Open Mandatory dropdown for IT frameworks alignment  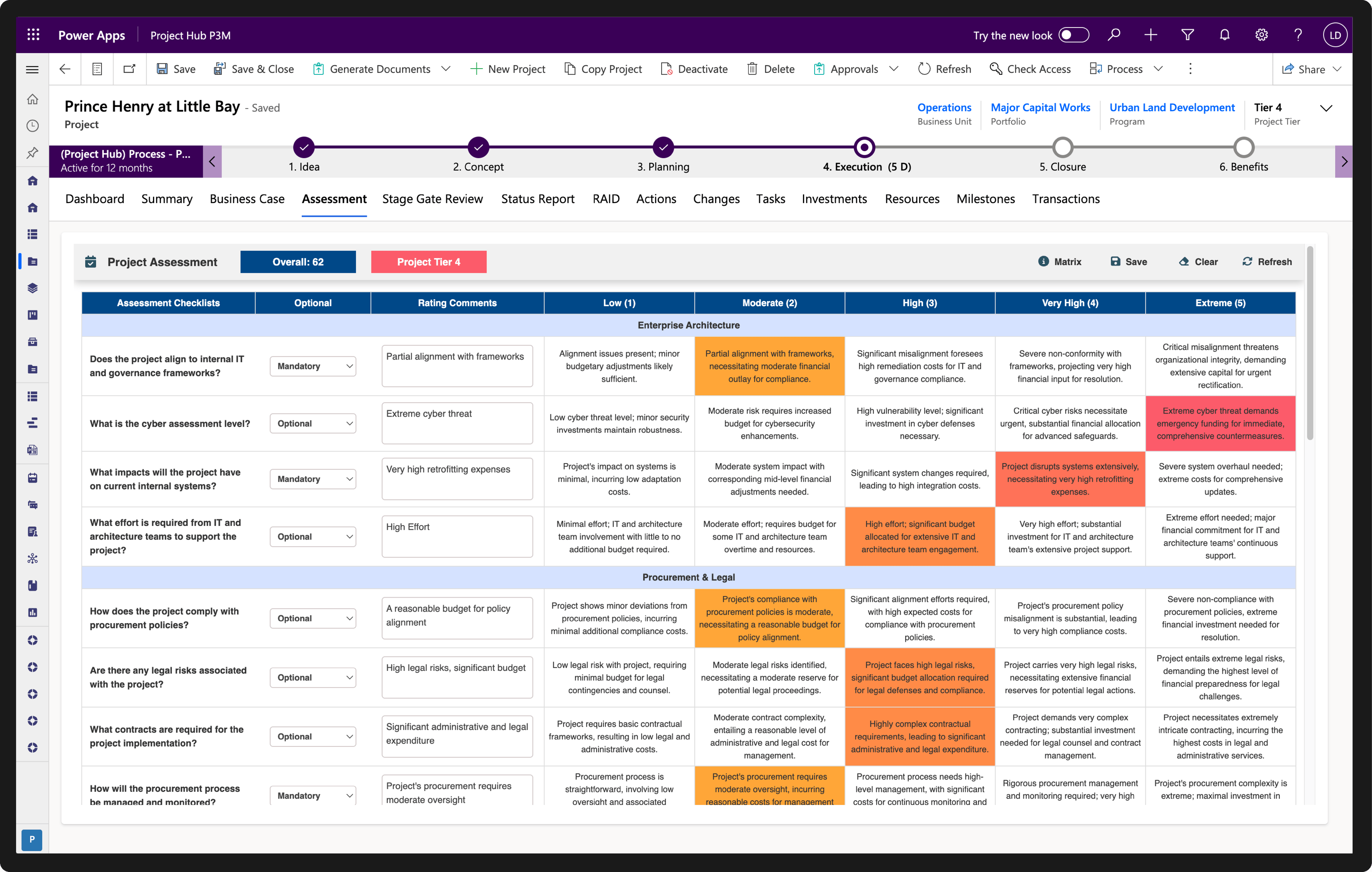pyautogui.click(x=313, y=366)
